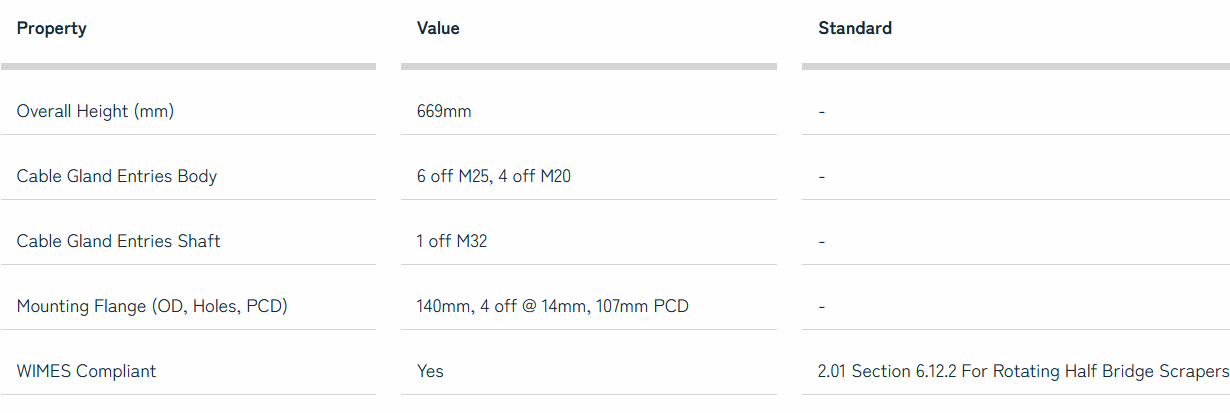Select the WIMES Compliant property label

click(87, 371)
